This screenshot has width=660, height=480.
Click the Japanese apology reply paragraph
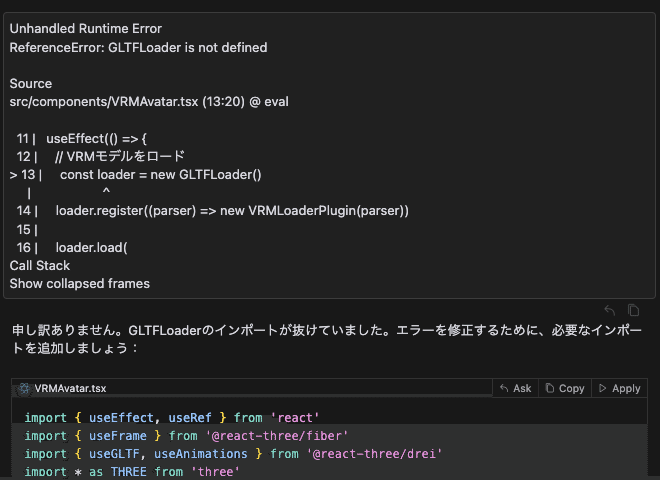click(x=327, y=339)
